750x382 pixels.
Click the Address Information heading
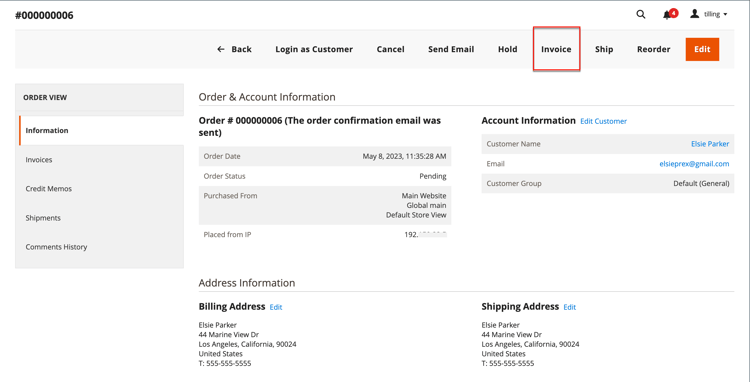pyautogui.click(x=247, y=283)
